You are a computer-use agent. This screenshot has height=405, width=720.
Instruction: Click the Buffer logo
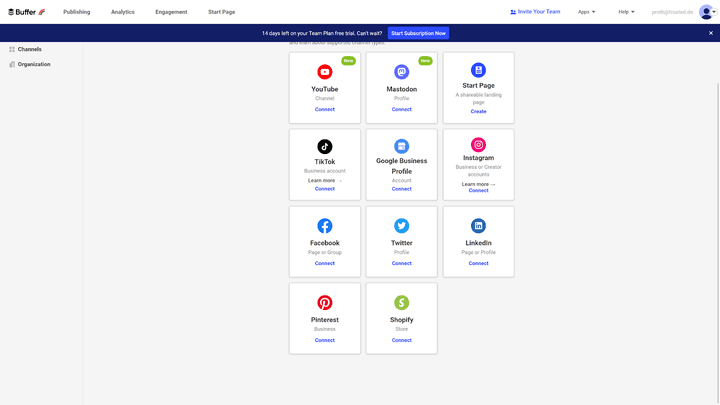[27, 12]
